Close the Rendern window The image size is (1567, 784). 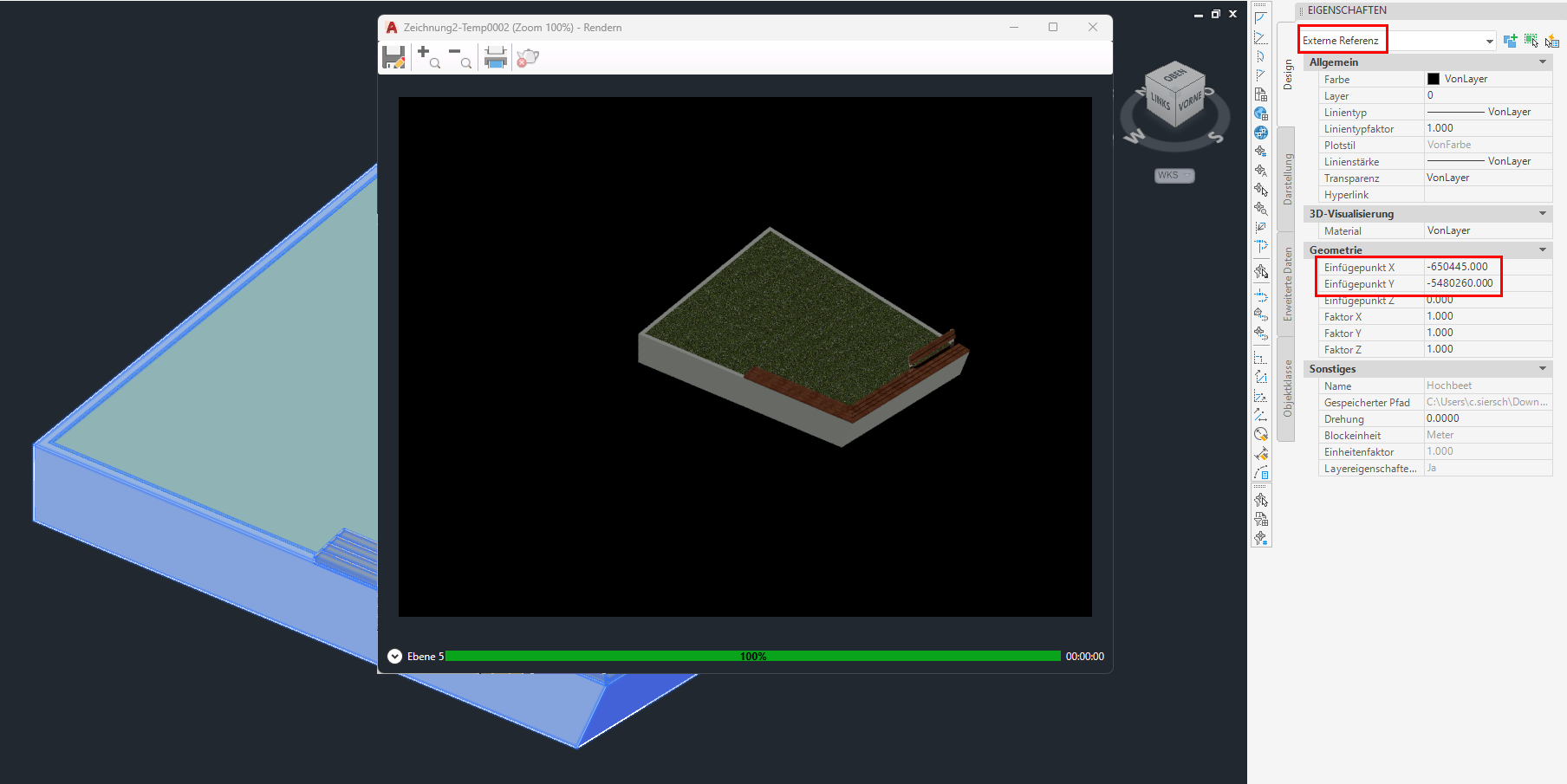coord(1093,28)
